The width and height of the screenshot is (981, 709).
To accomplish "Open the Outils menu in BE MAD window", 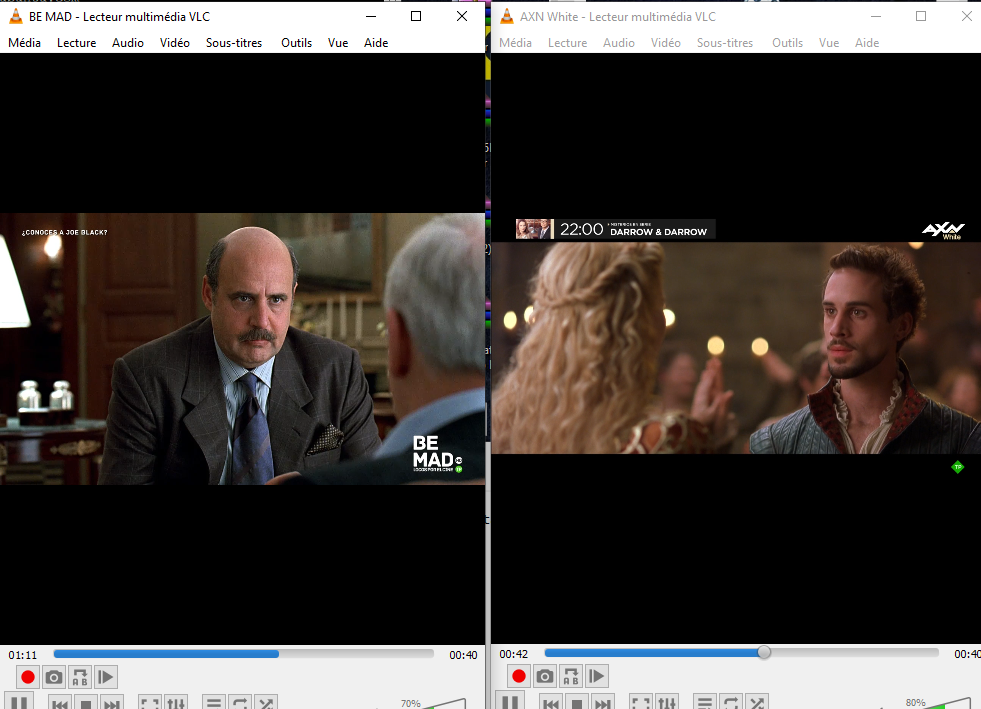I will (x=297, y=43).
